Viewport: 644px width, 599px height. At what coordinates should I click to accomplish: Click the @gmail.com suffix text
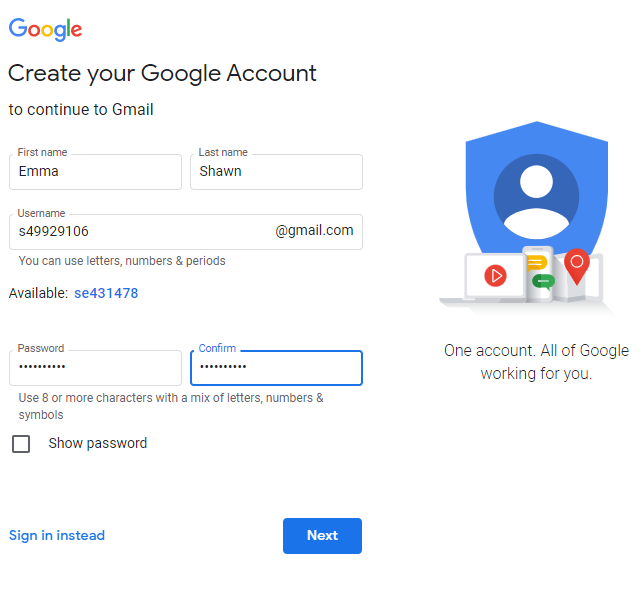pos(314,230)
